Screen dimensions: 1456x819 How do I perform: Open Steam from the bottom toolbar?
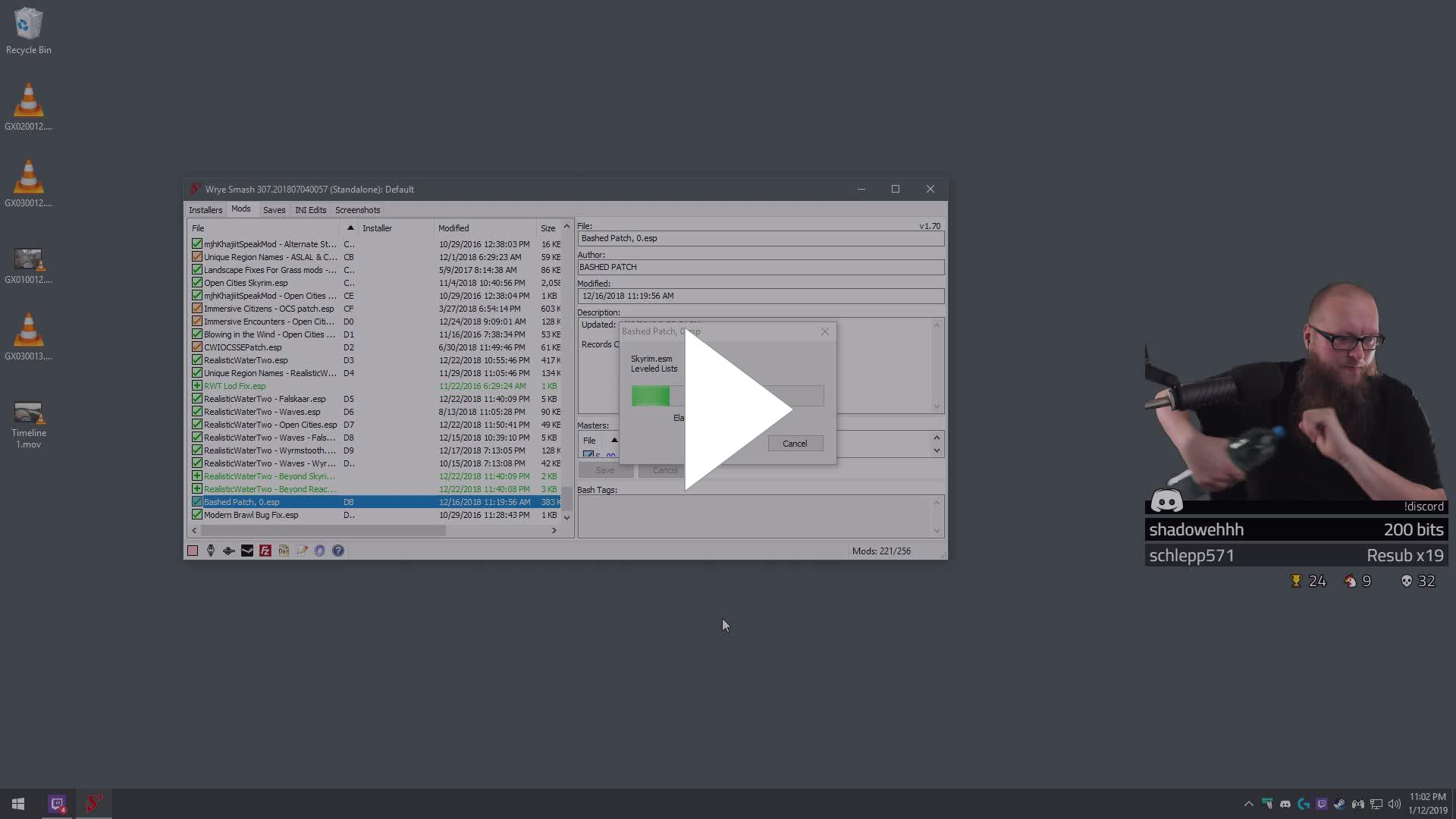click(247, 551)
